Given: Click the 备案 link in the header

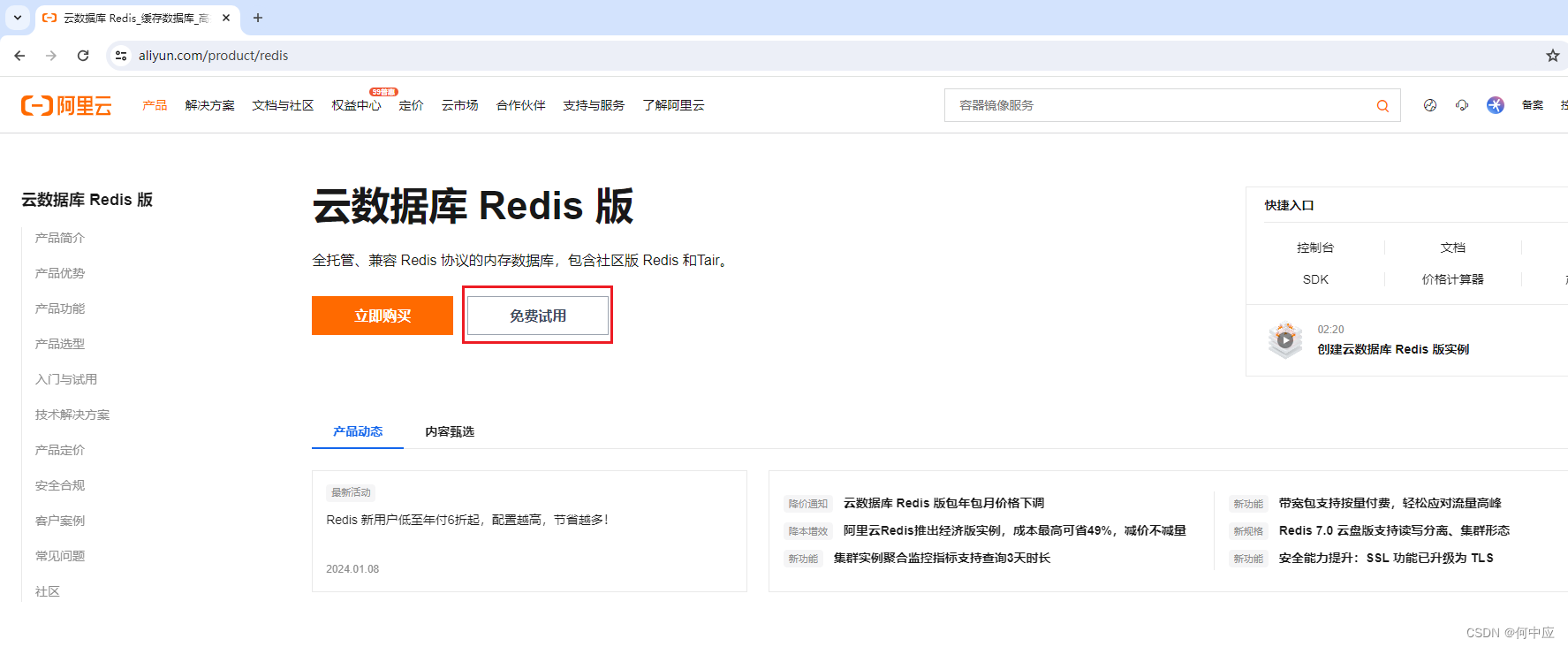Looking at the screenshot, I should [x=1532, y=105].
